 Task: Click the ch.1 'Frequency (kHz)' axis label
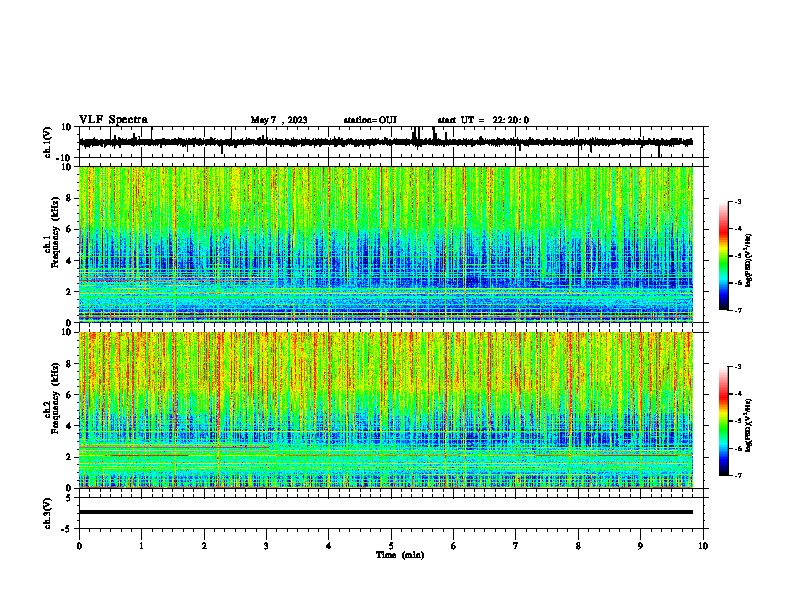[55, 232]
